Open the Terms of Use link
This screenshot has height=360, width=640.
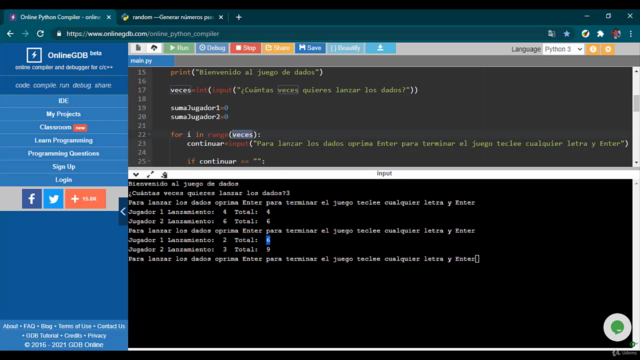coord(75,326)
